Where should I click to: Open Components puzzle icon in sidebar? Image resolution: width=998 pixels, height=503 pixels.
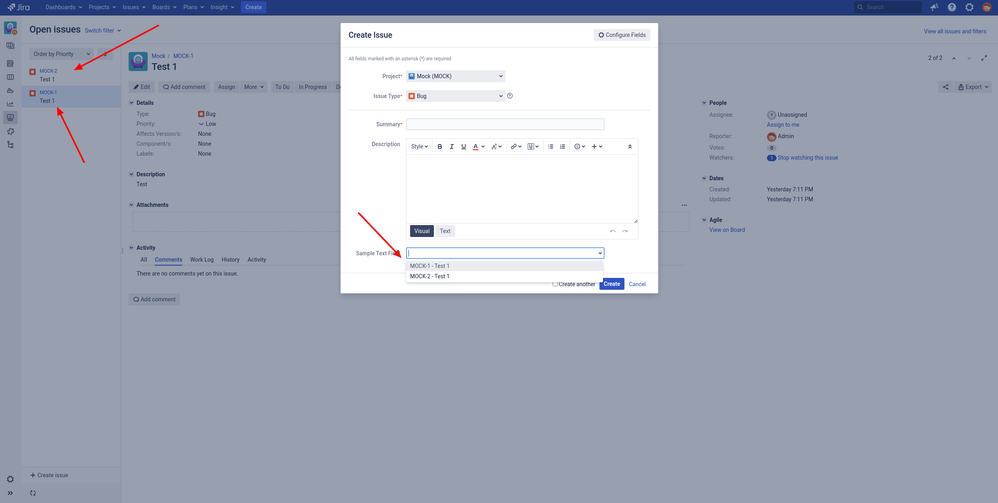tap(10, 131)
